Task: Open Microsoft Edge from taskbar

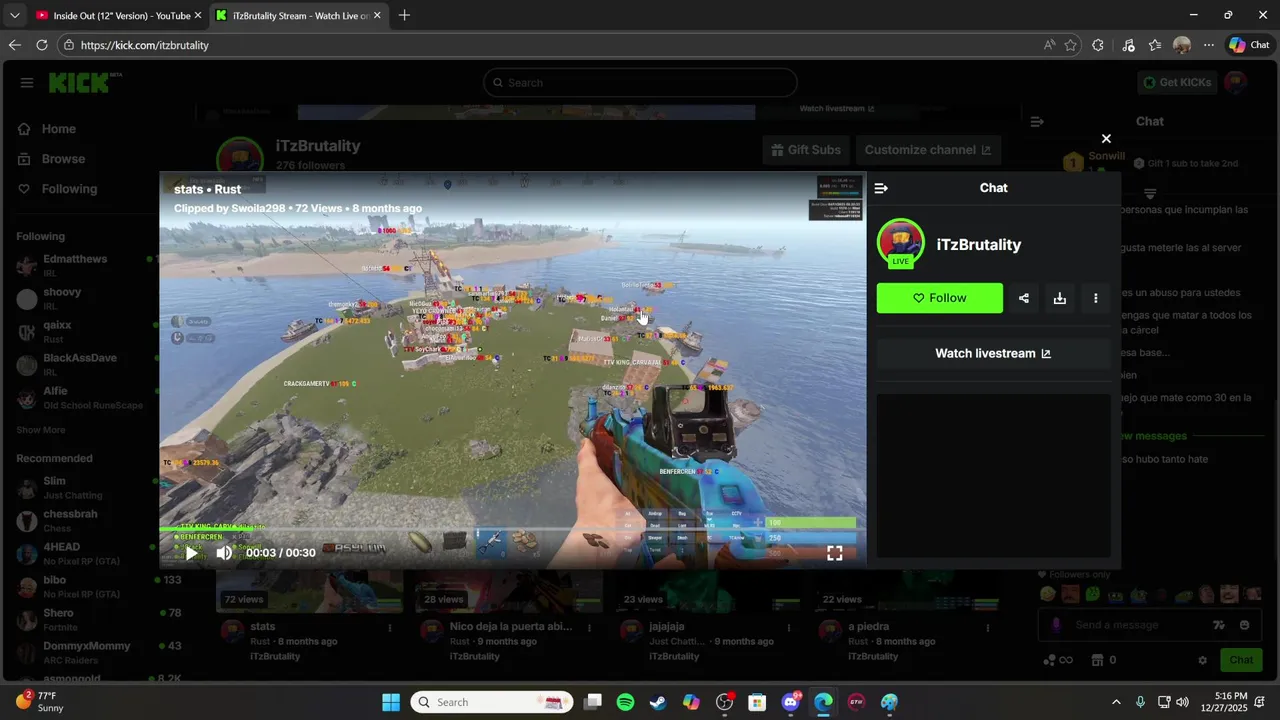Action: coord(823,702)
